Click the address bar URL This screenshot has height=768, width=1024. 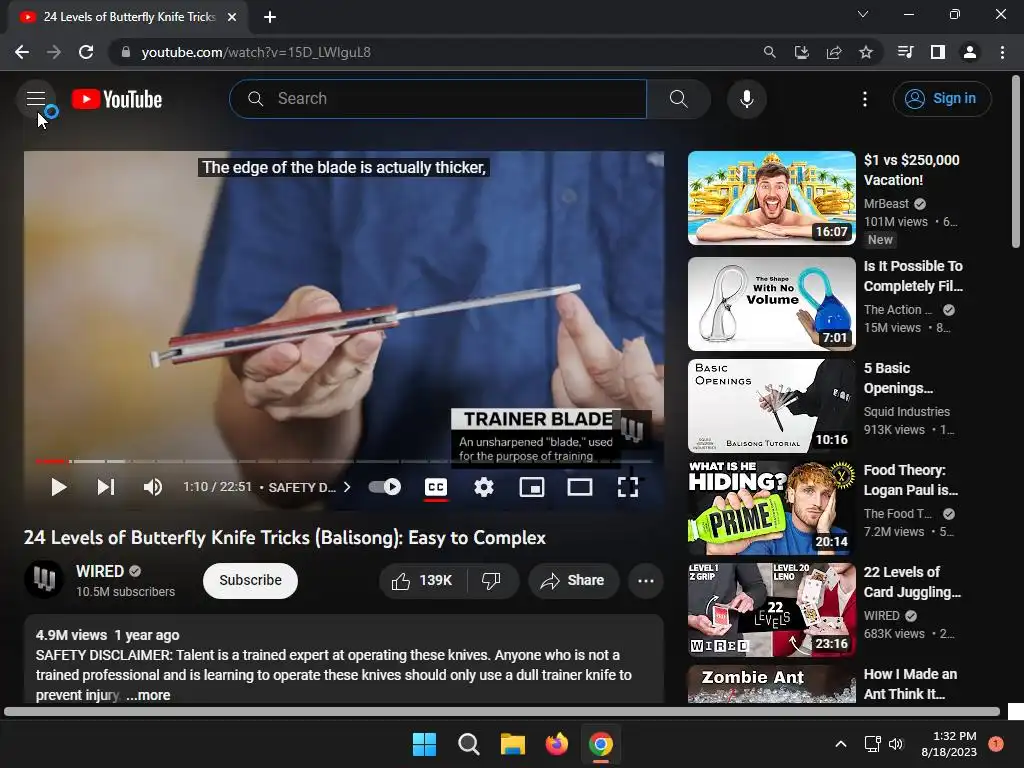click(256, 52)
